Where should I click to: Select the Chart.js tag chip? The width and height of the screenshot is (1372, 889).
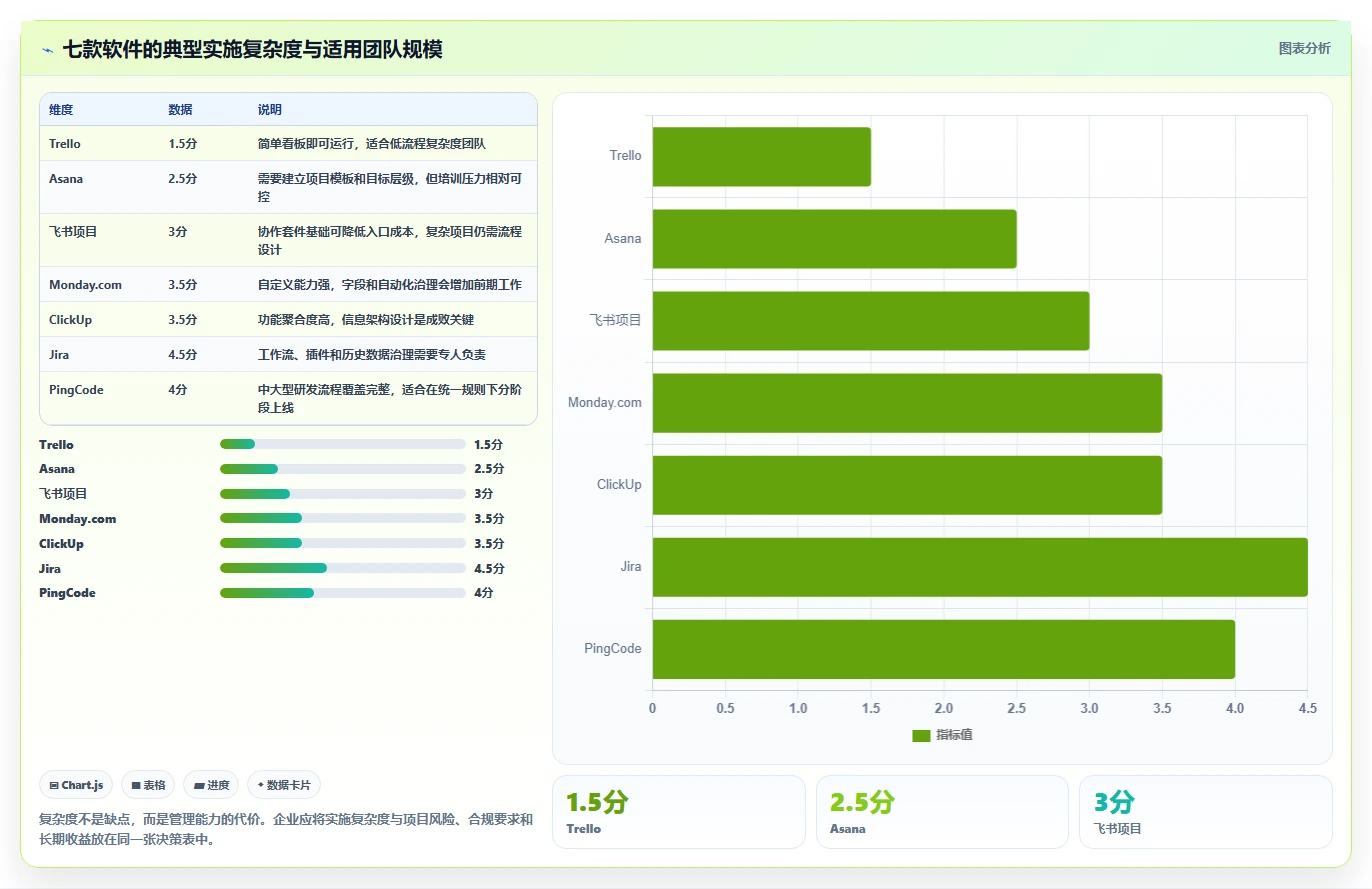(77, 785)
